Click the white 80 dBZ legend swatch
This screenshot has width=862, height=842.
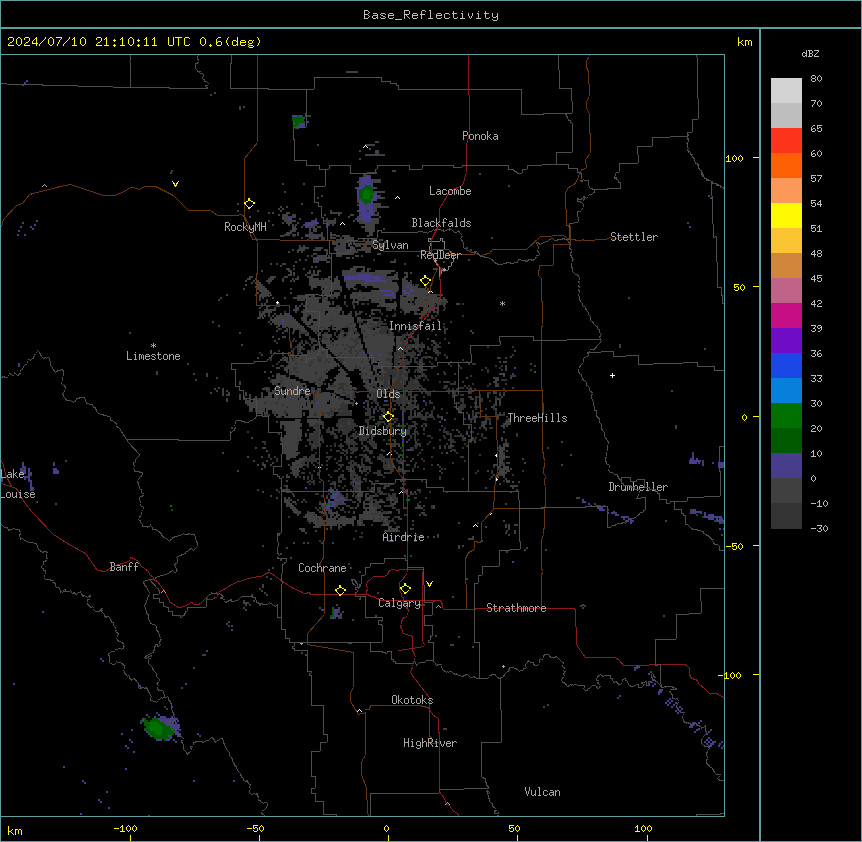(x=786, y=91)
